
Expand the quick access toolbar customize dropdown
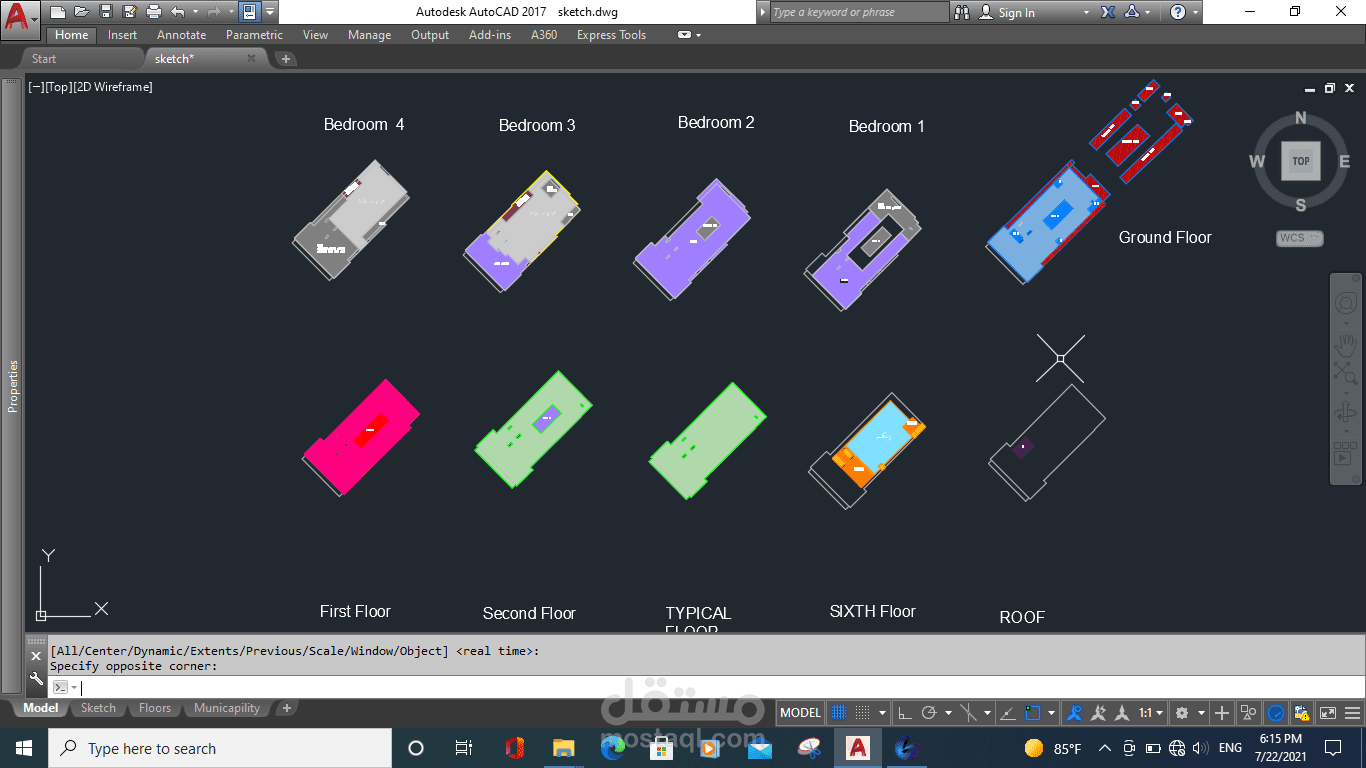(270, 12)
